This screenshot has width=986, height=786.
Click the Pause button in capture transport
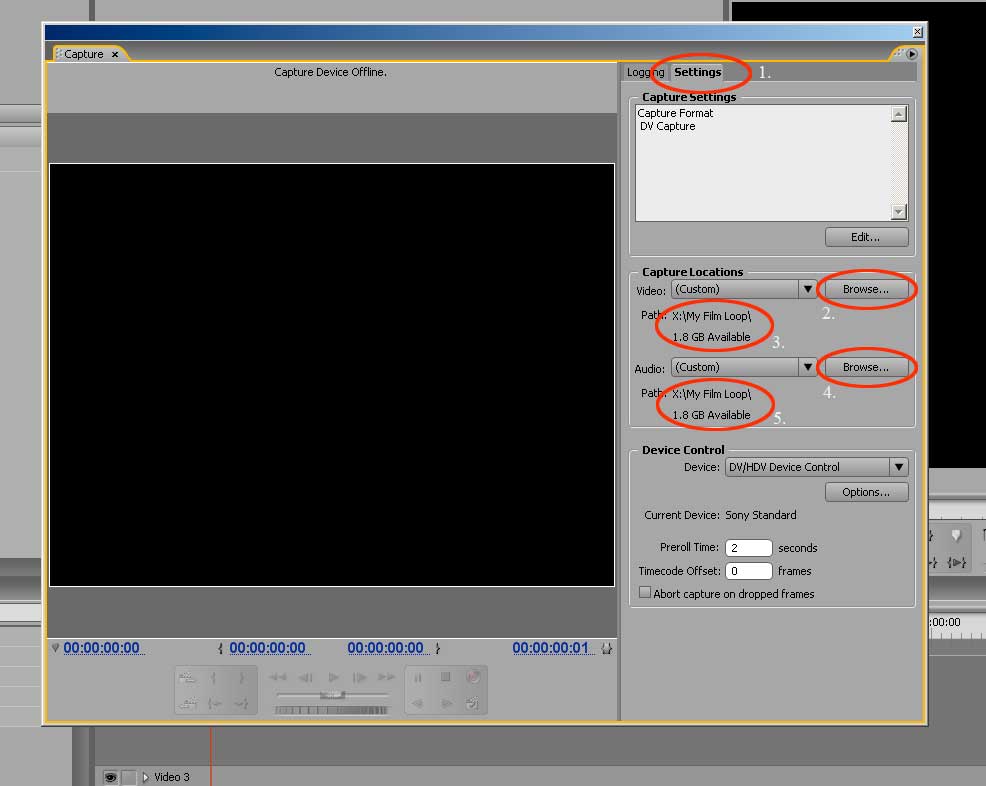(418, 677)
